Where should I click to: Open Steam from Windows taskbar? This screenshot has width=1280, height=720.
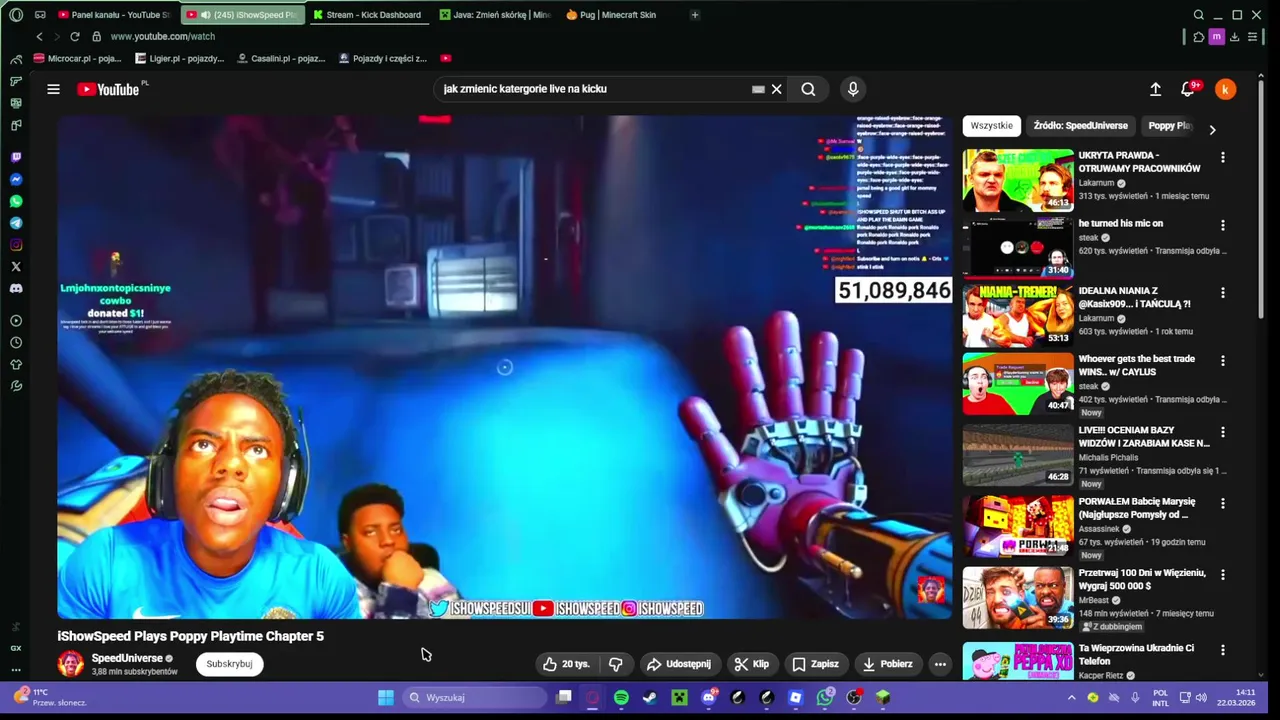(650, 697)
